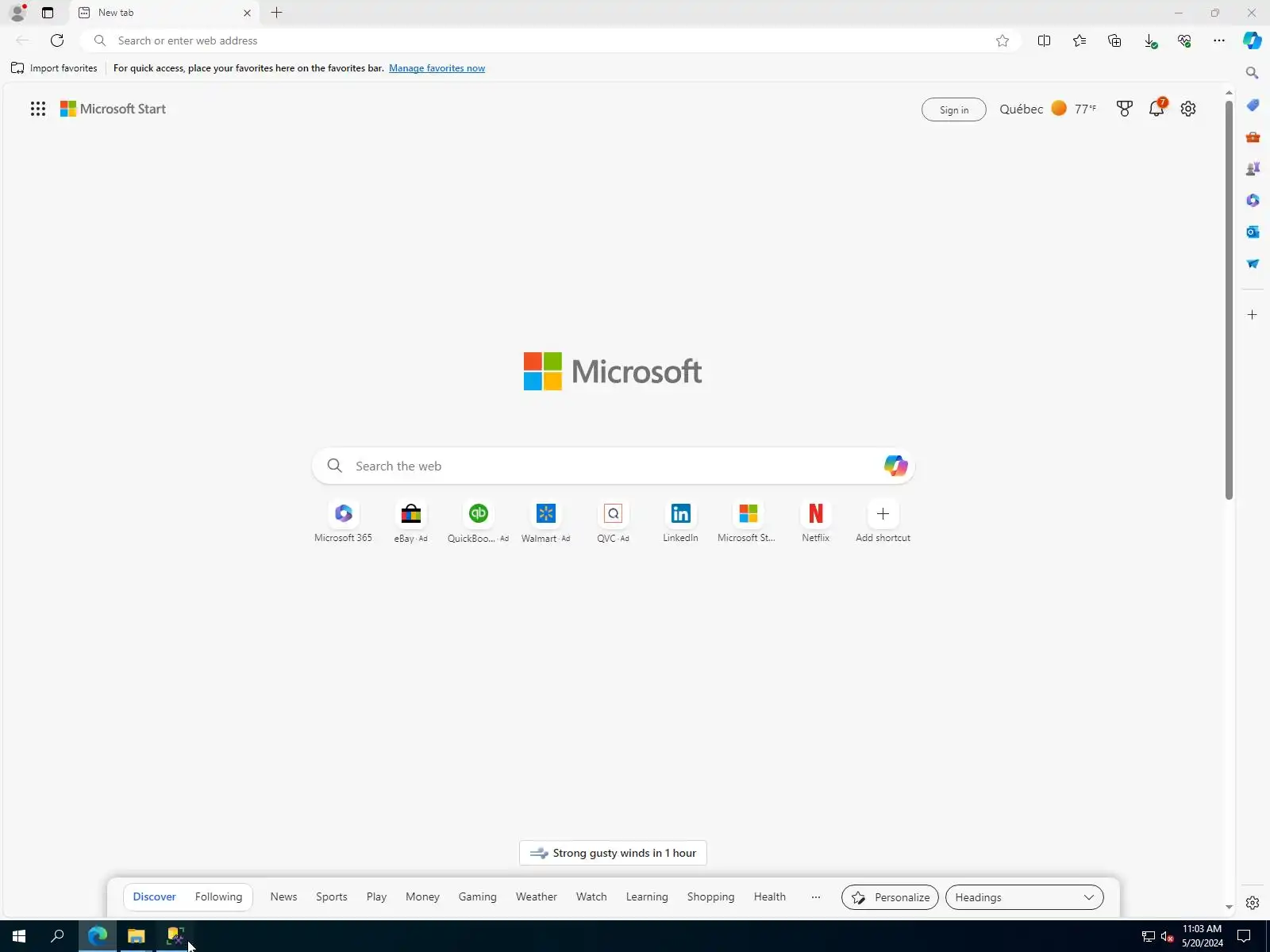1270x952 pixels.
Task: Open the browser profile icon
Action: (17, 13)
